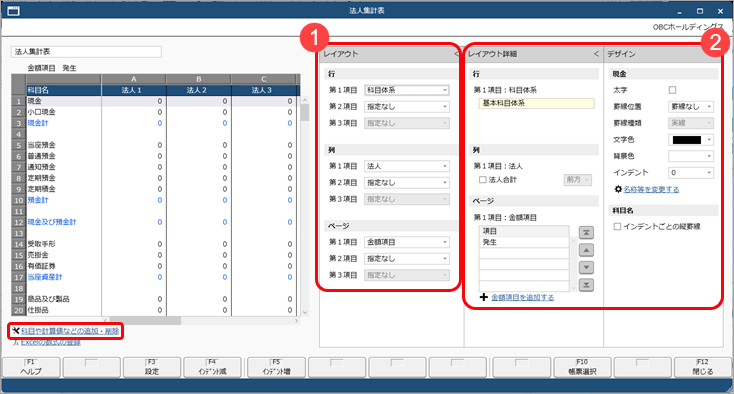Screen dimensions: 734x394
Task: Collapse the レイアウト panel with its chevron
Action: (456, 54)
